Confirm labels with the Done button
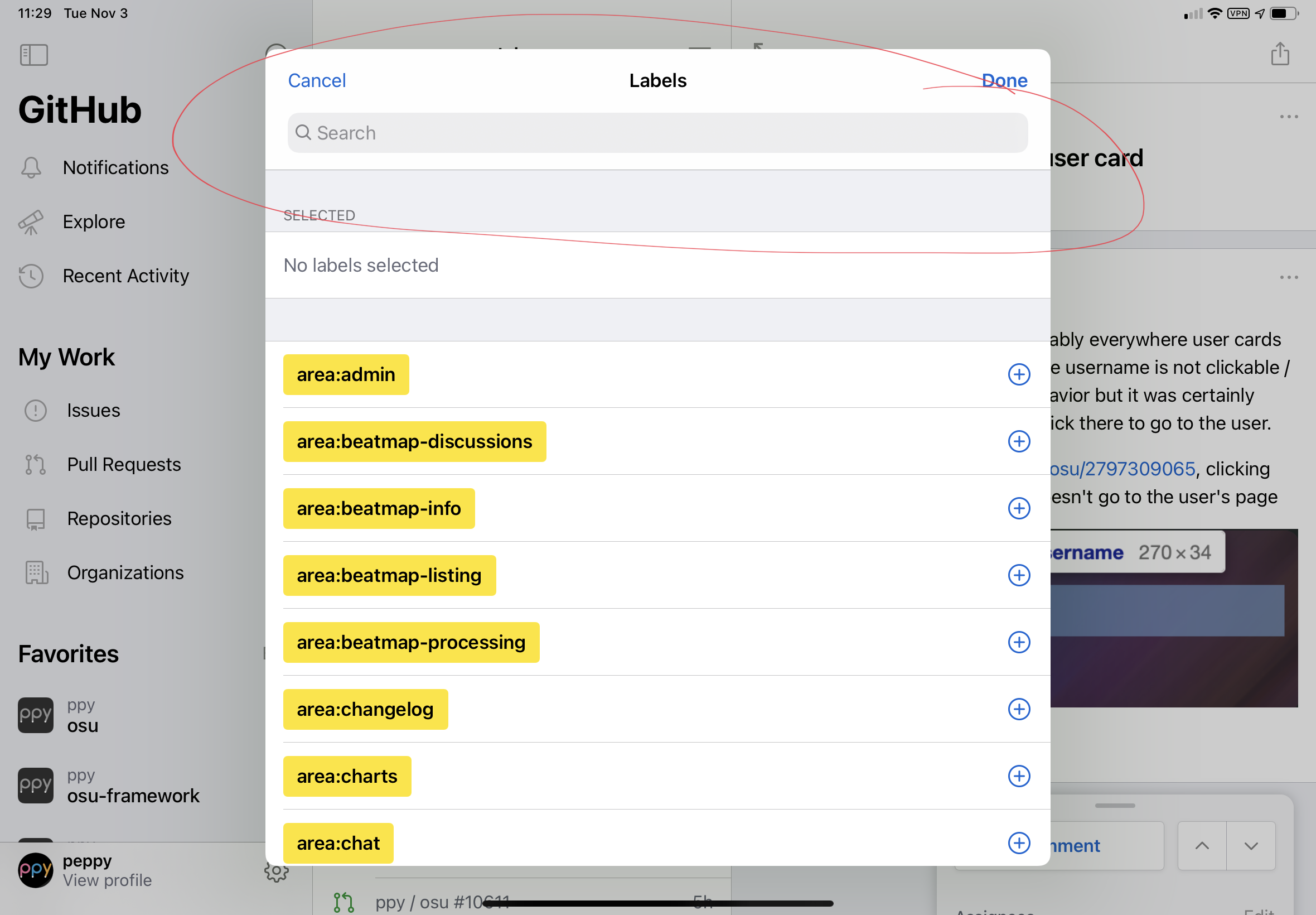This screenshot has height=915, width=1316. (x=1004, y=80)
